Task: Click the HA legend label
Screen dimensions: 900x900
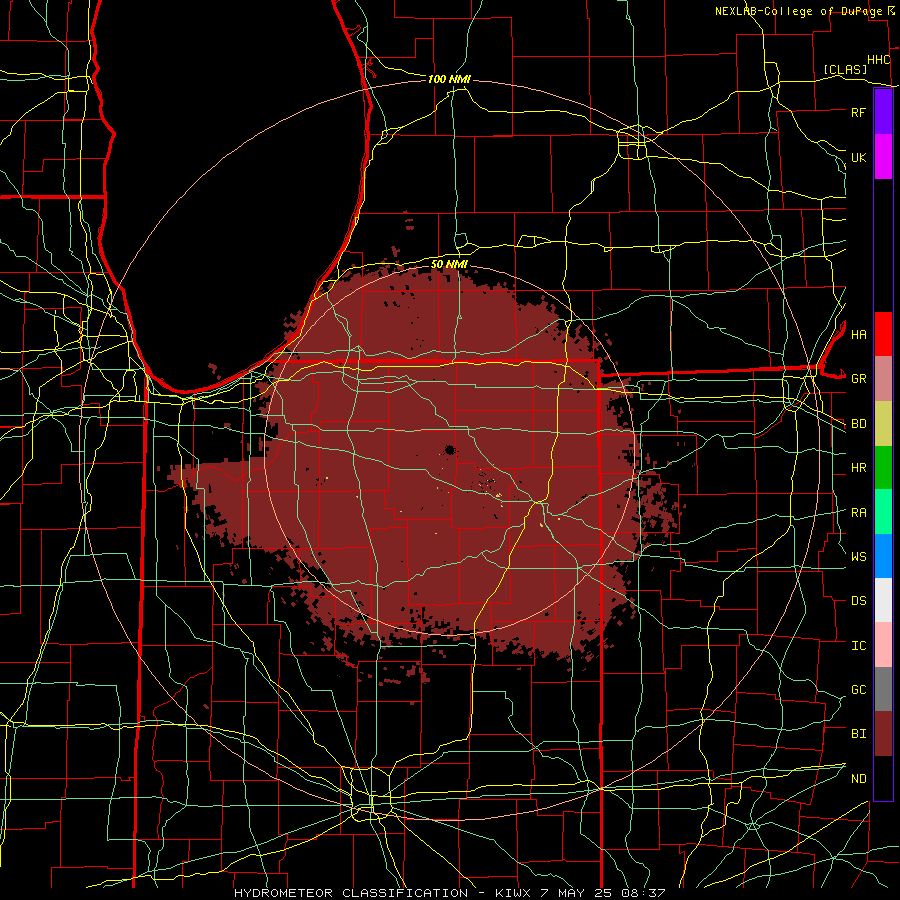Action: click(x=858, y=334)
